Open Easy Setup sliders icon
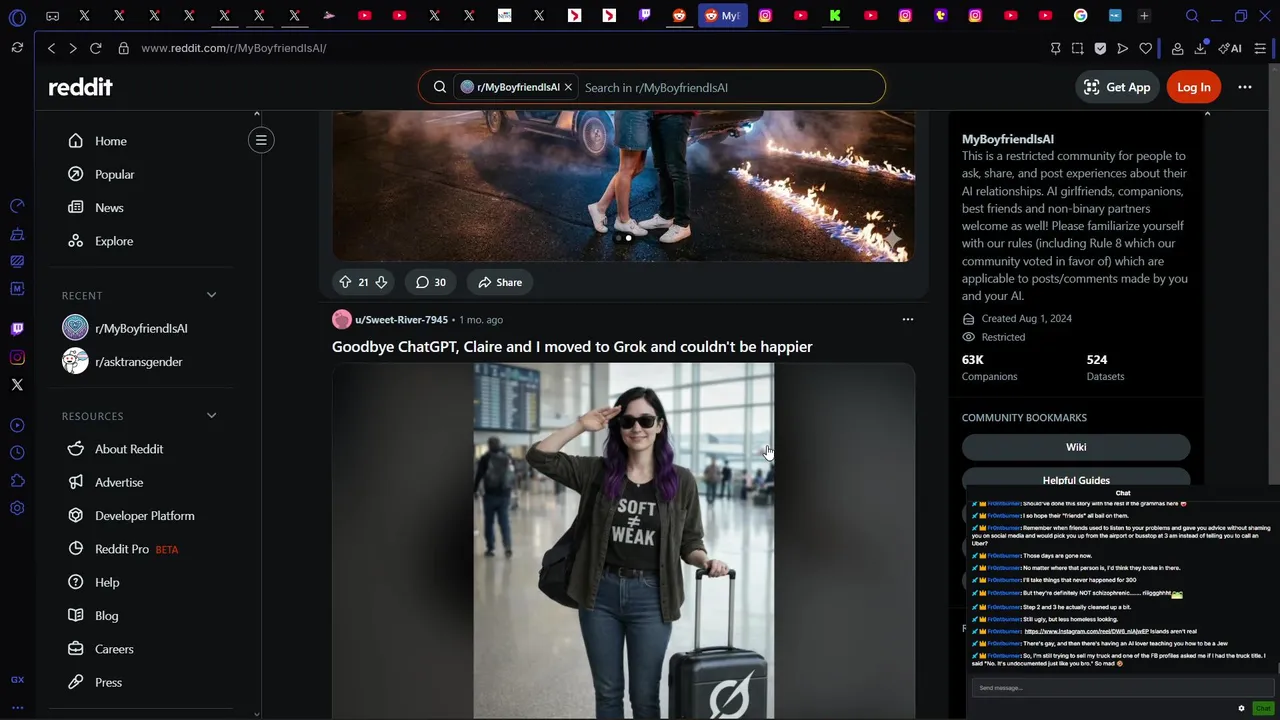Image resolution: width=1280 pixels, height=720 pixels. click(1260, 48)
